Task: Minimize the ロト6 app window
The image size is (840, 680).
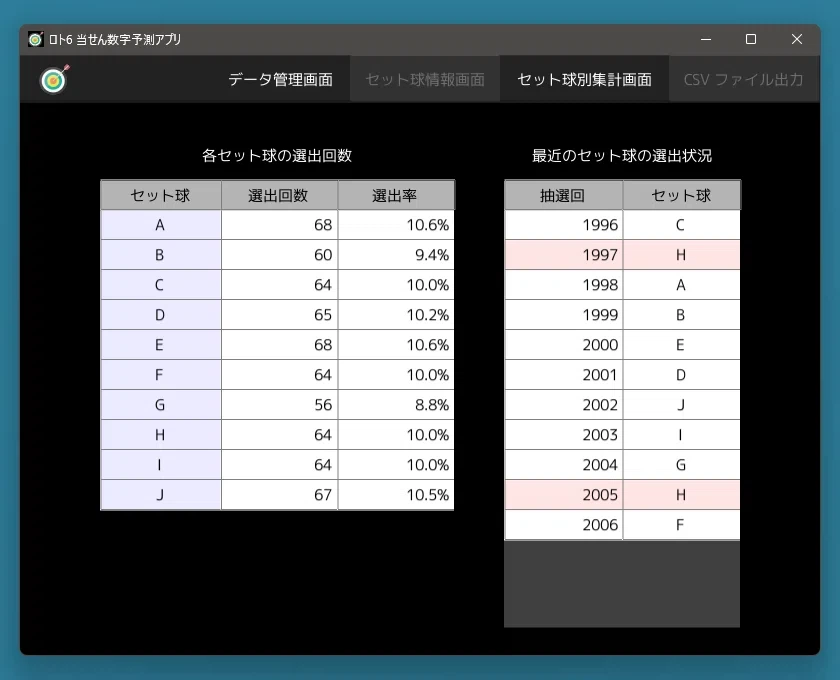Action: (x=706, y=39)
